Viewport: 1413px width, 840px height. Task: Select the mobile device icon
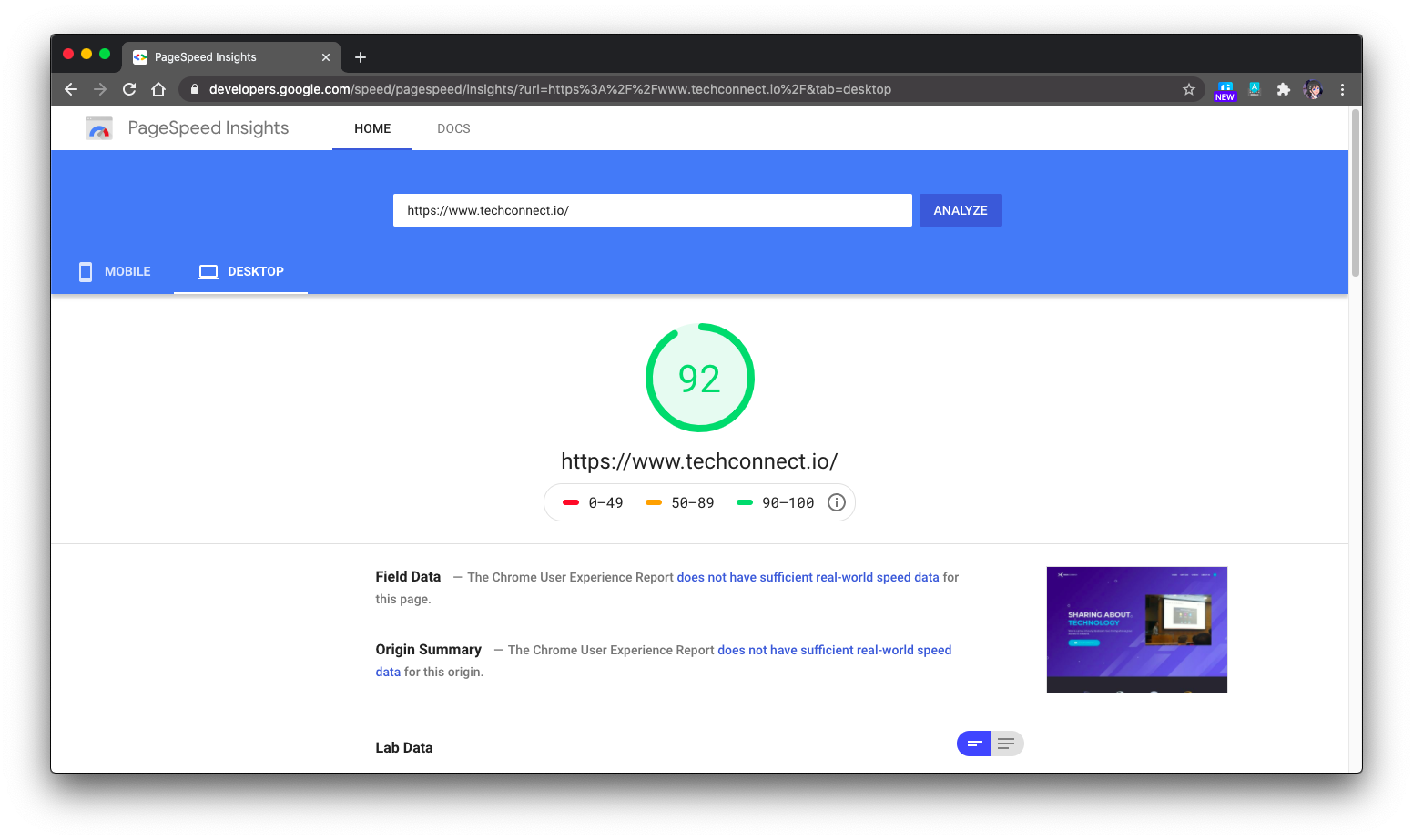point(86,270)
